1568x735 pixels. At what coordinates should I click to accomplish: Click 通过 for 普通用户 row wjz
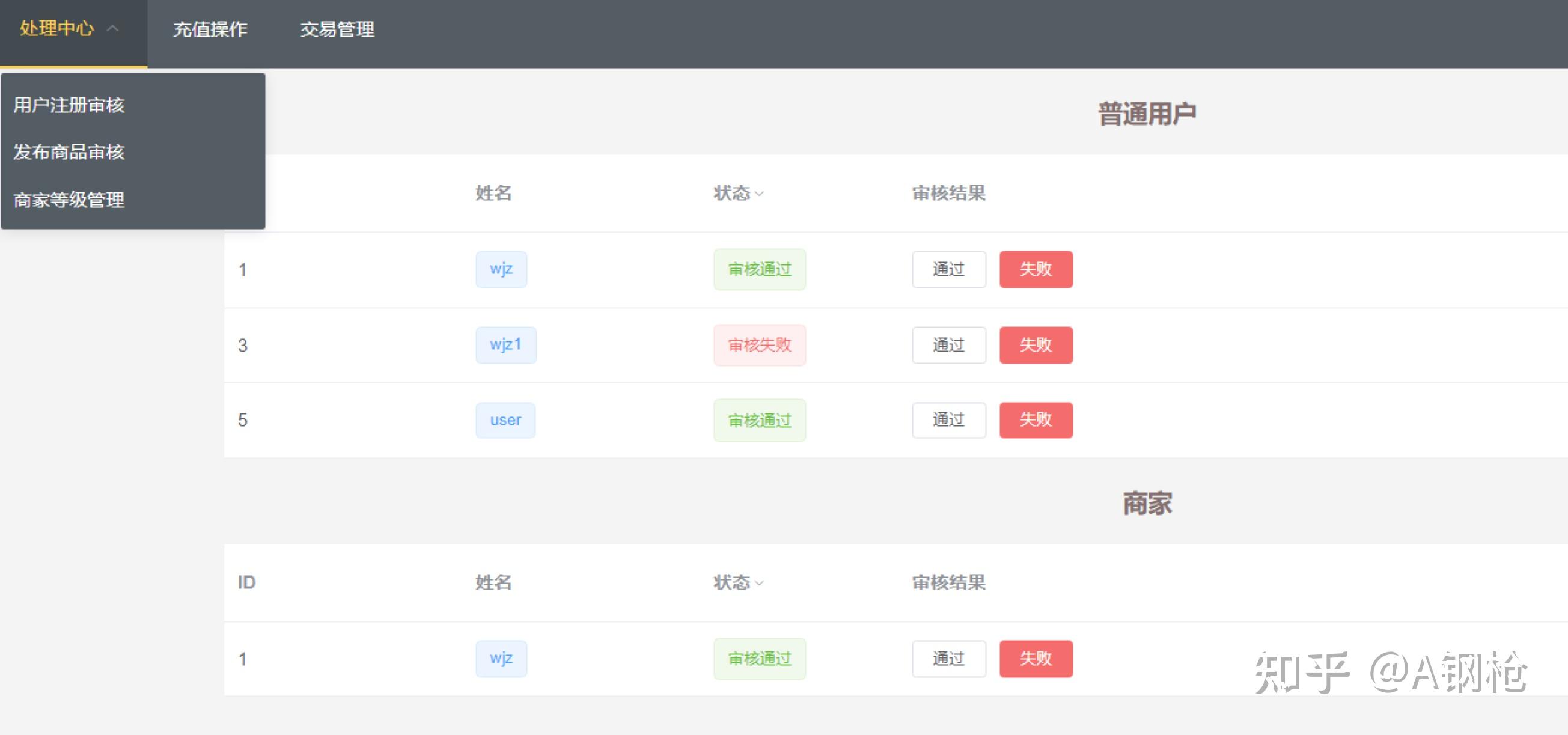(948, 269)
